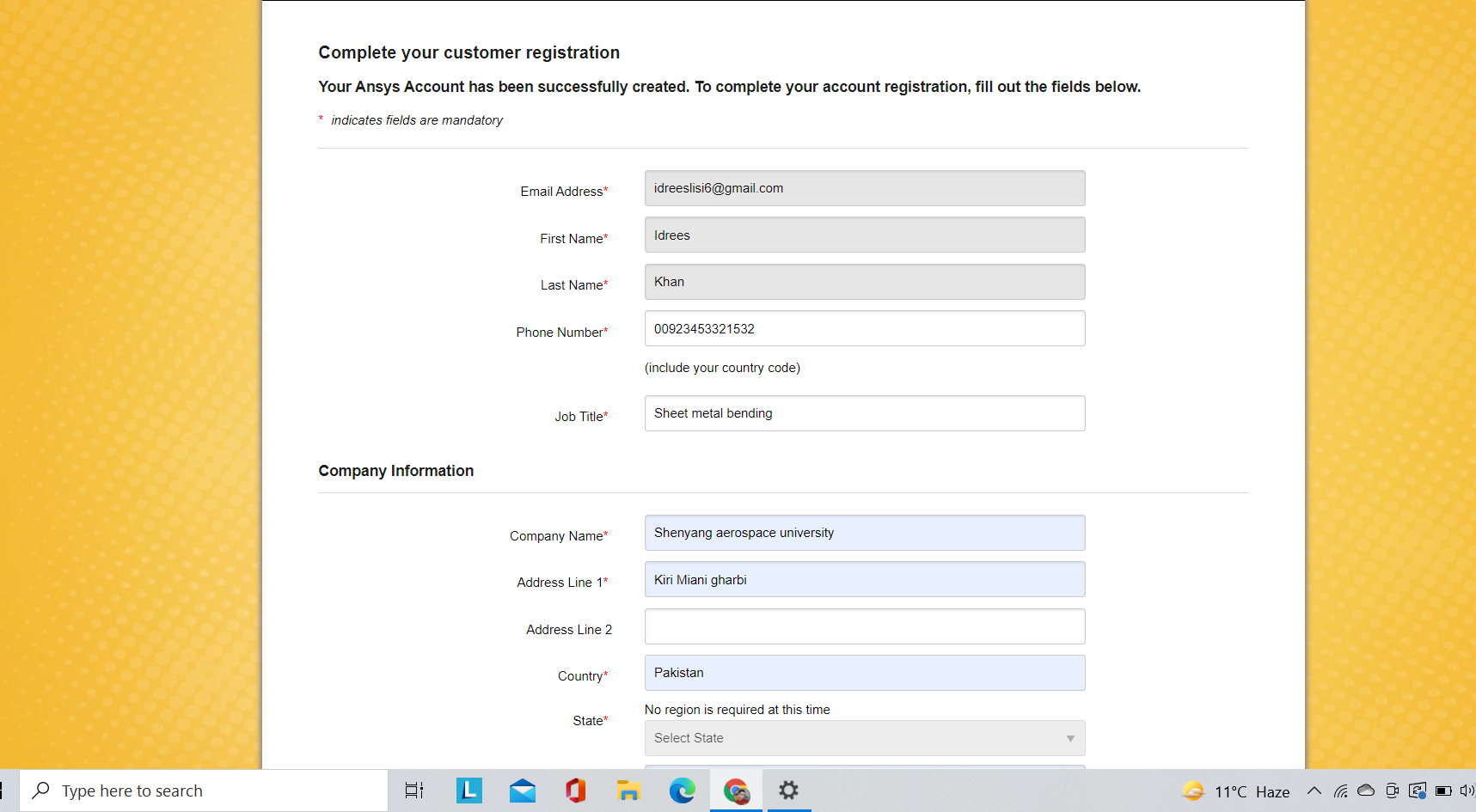The image size is (1476, 812).
Task: Open the Mail app from taskbar
Action: click(x=523, y=791)
